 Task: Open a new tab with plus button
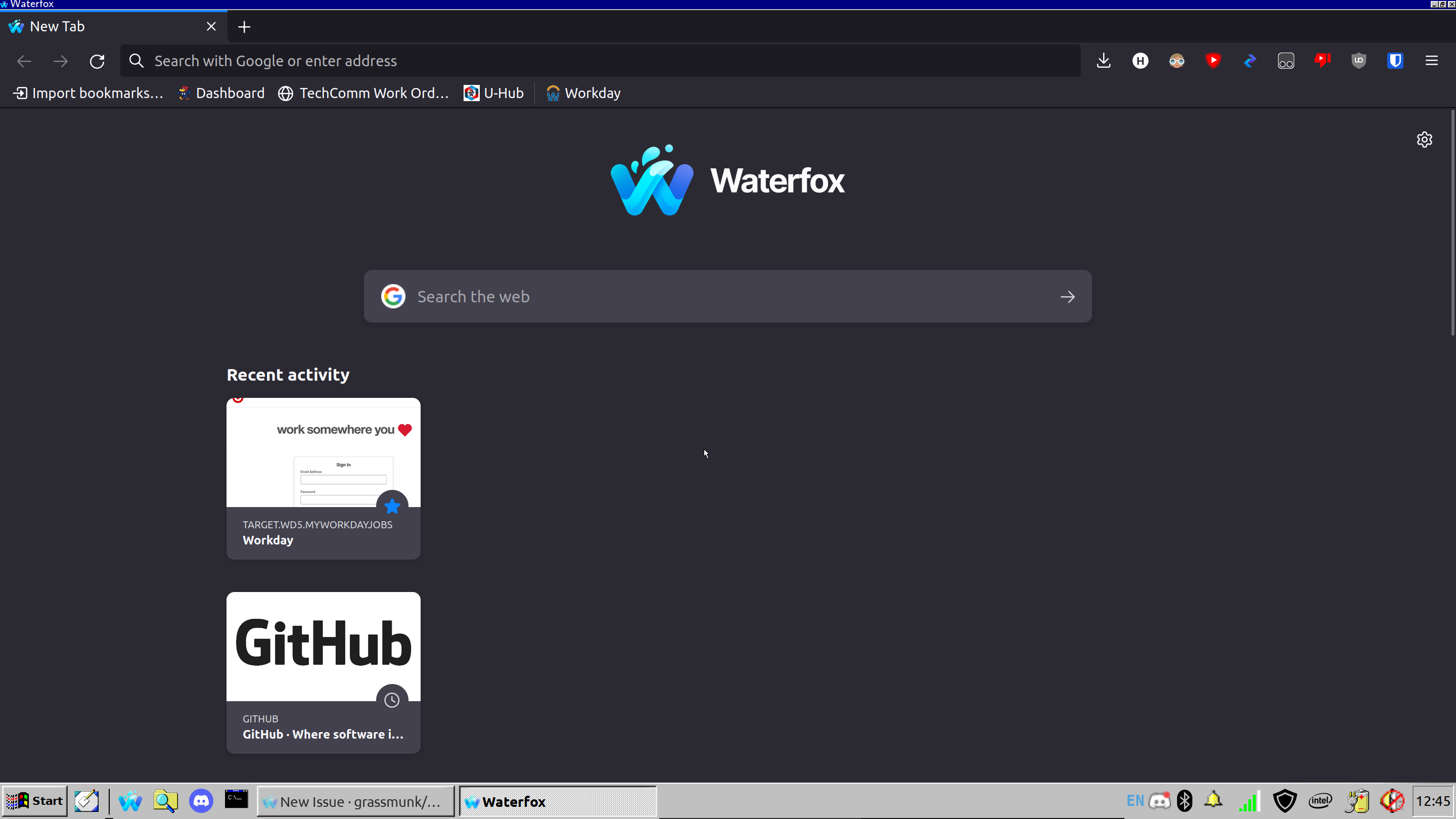pos(244,27)
